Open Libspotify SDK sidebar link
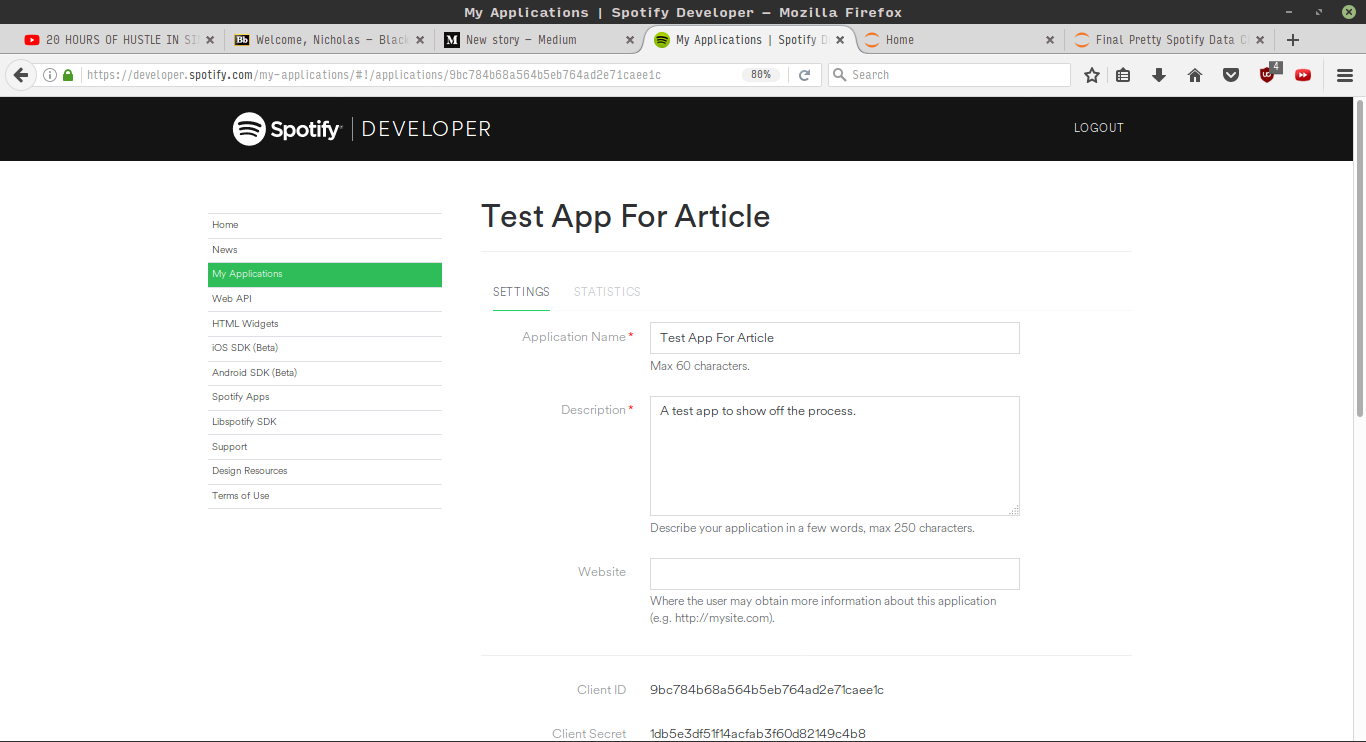The width and height of the screenshot is (1366, 742). 325,422
